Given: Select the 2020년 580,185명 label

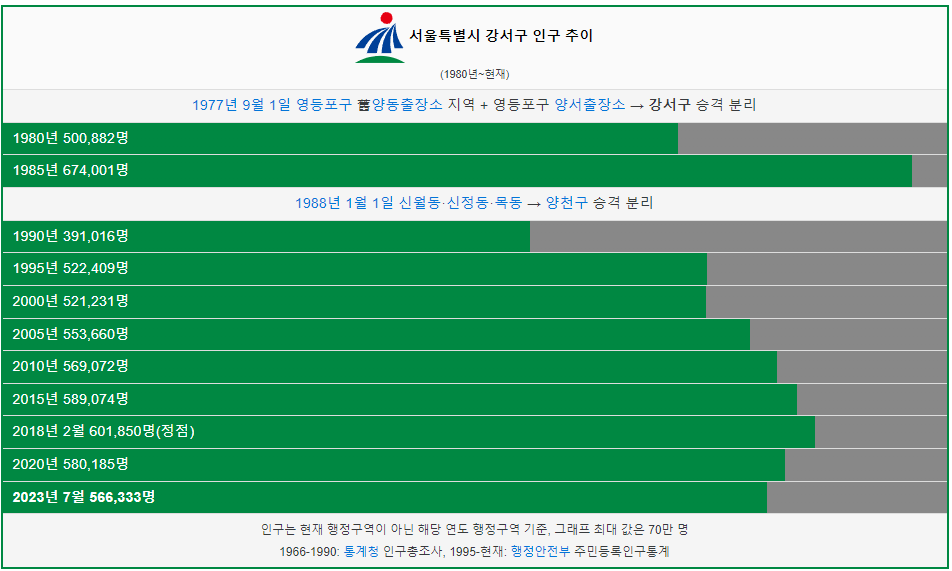Looking at the screenshot, I should 70,465.
